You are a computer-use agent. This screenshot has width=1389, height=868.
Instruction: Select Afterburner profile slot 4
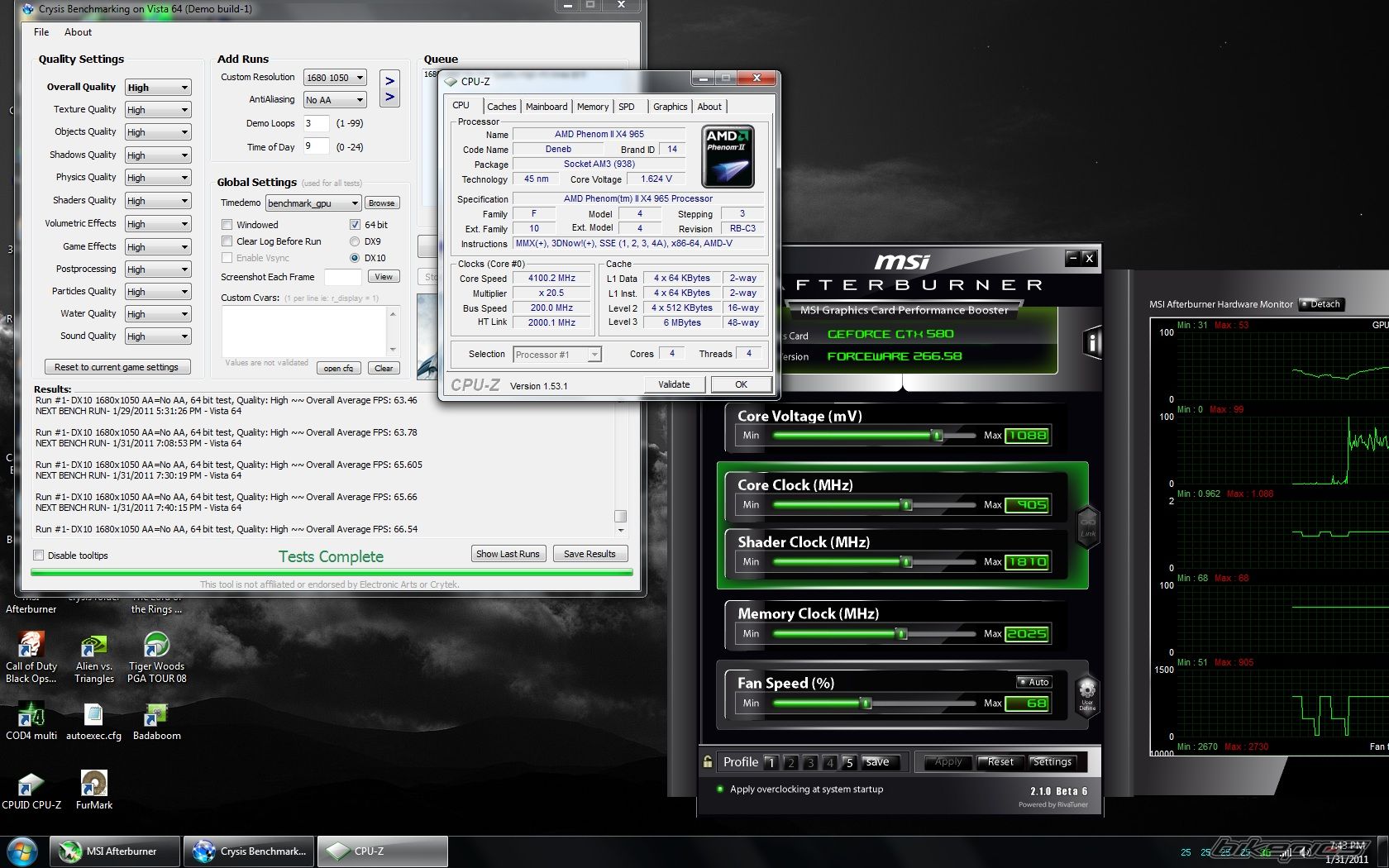tap(830, 762)
